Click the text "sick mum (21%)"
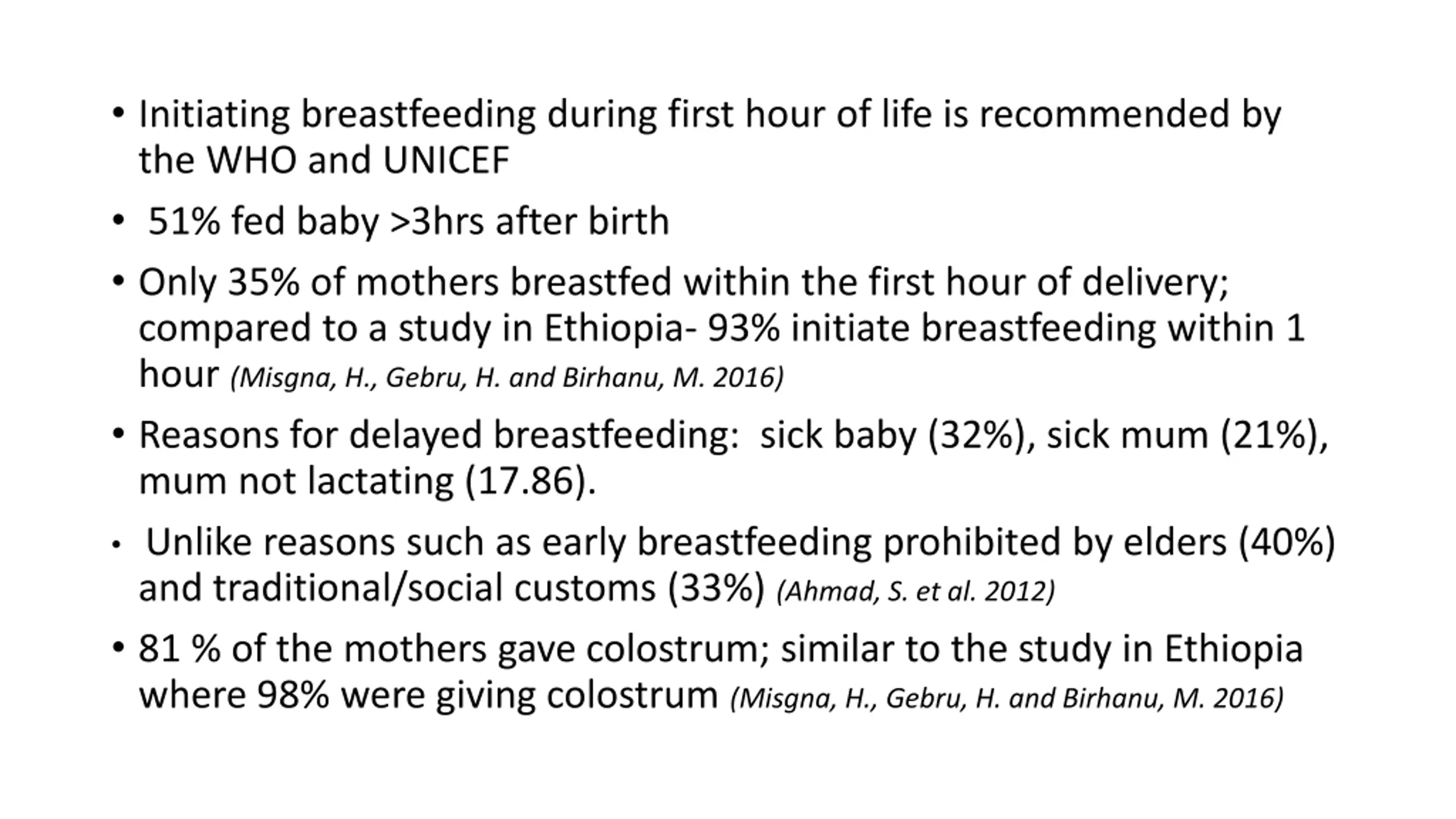Screen dimensions: 1456x819 click(x=1186, y=436)
